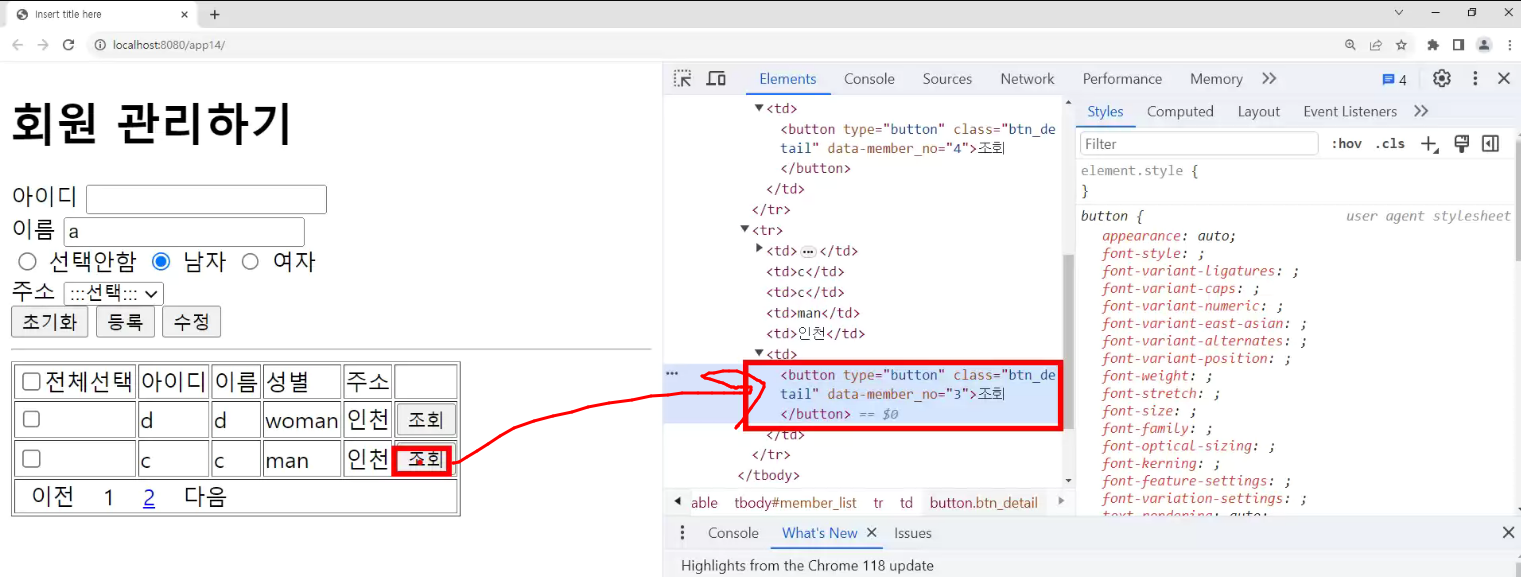Screen dimensions: 1521x577
Task: Click the styles Filter input field
Action: (1199, 144)
